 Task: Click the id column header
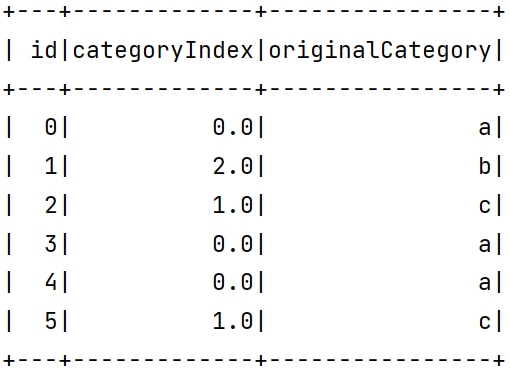coord(44,50)
